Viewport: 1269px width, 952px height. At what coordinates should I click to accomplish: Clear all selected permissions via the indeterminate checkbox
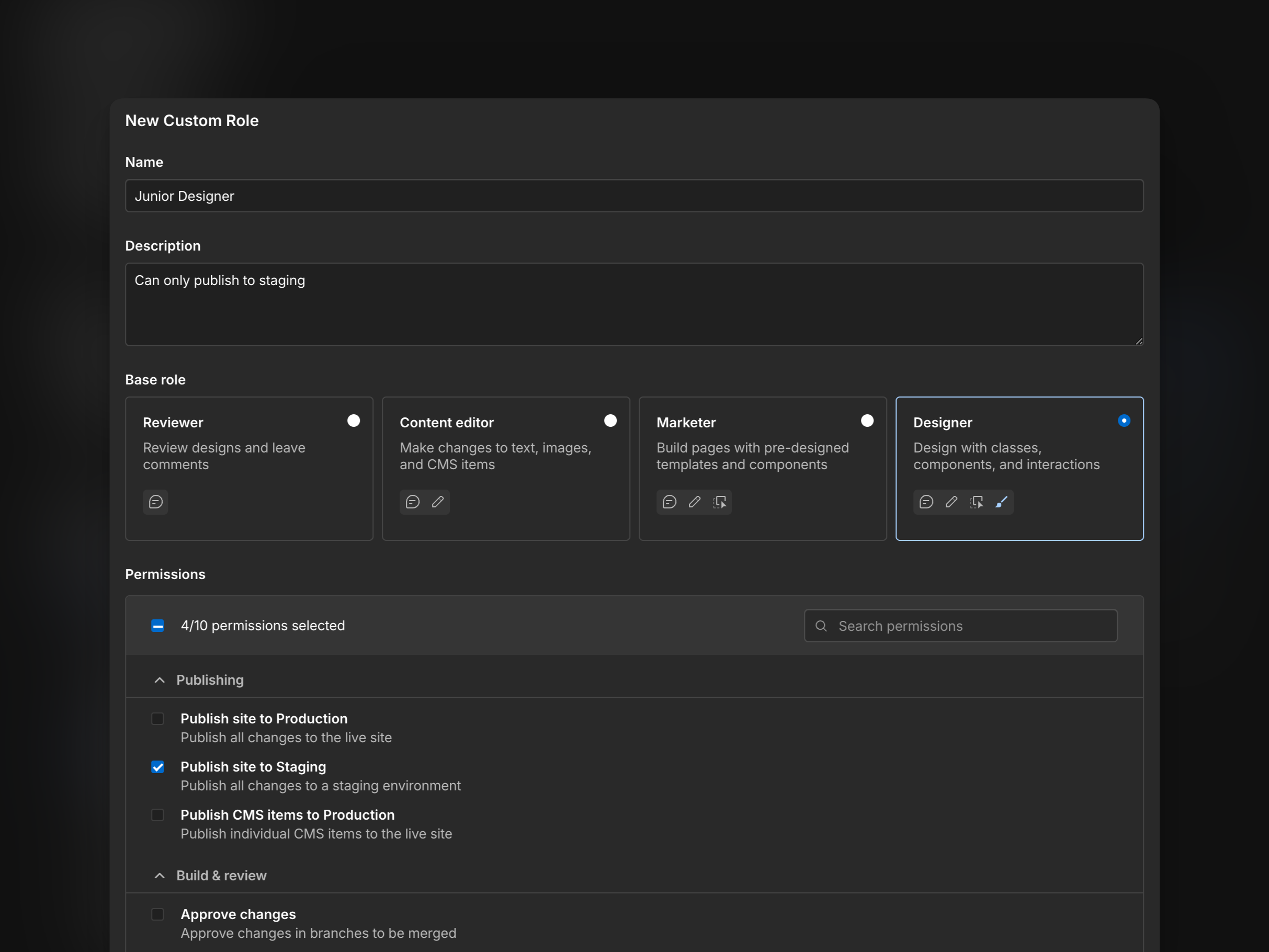click(157, 626)
